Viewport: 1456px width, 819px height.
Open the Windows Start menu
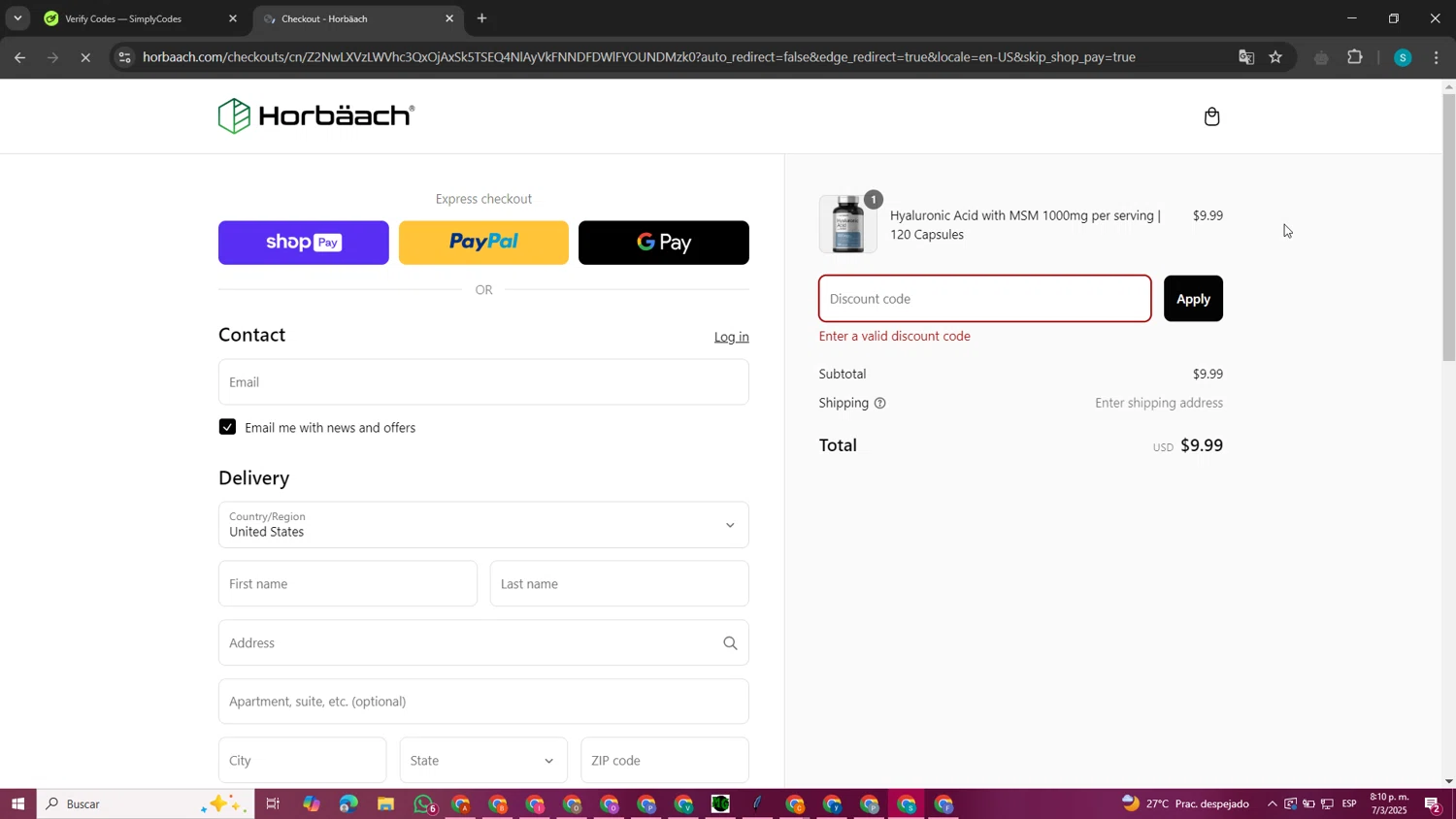pos(17,803)
